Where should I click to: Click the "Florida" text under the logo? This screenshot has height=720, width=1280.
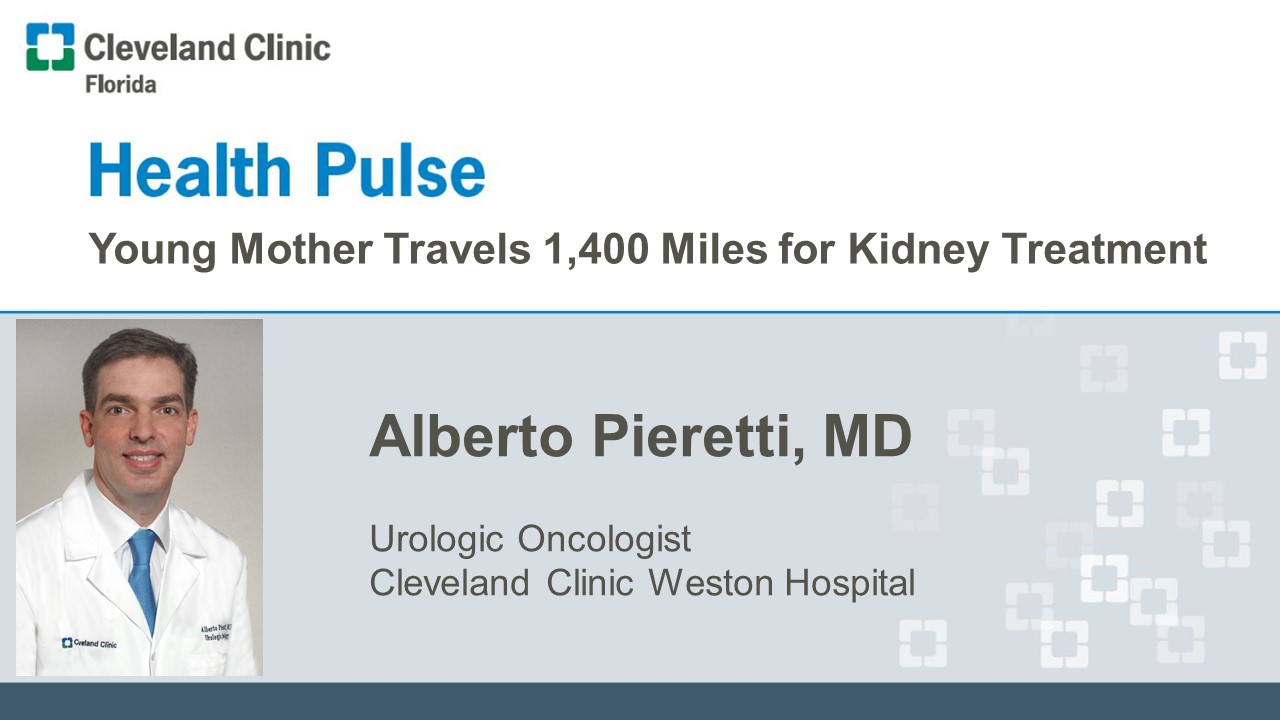120,84
